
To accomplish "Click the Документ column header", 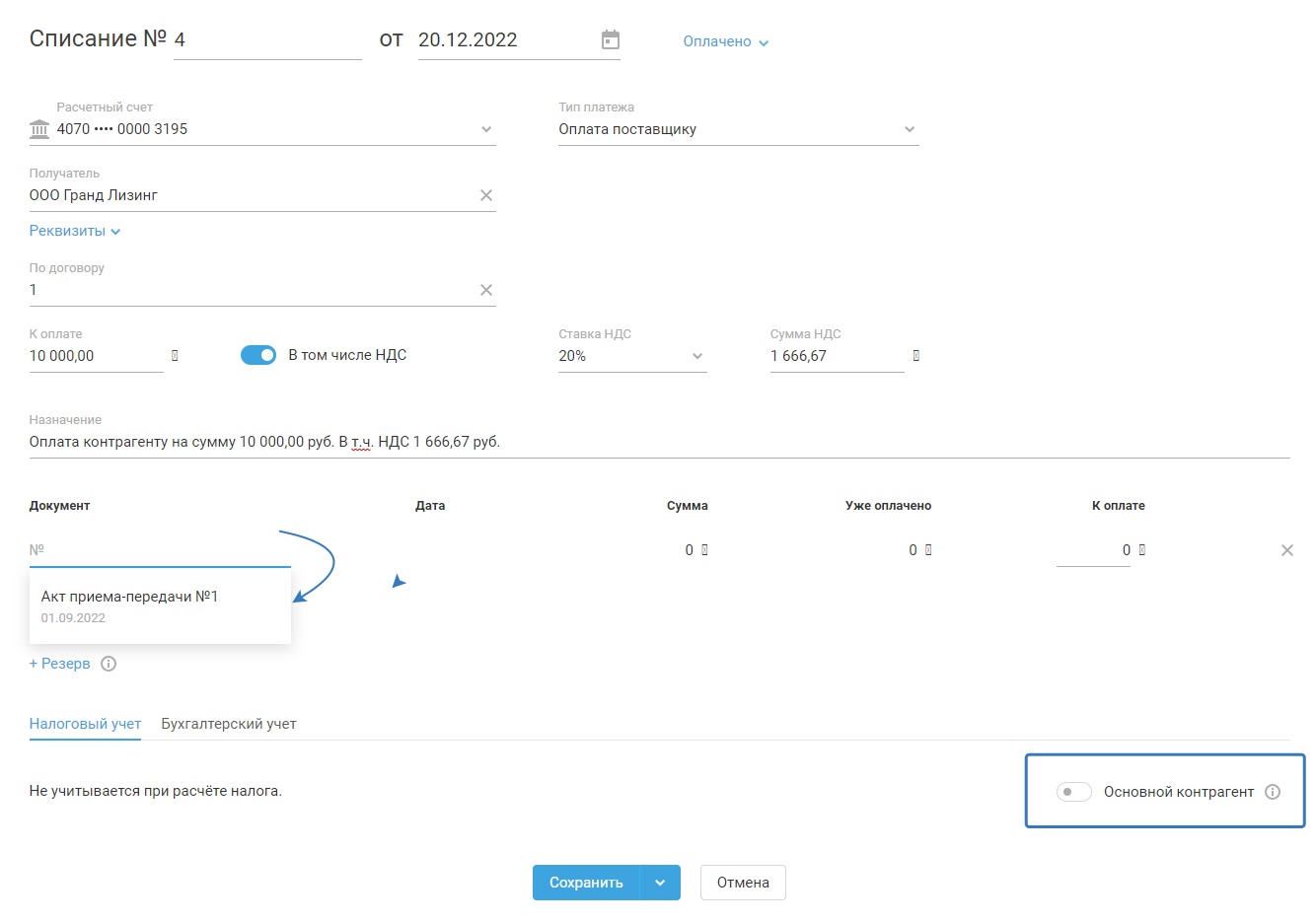I will pos(59,506).
